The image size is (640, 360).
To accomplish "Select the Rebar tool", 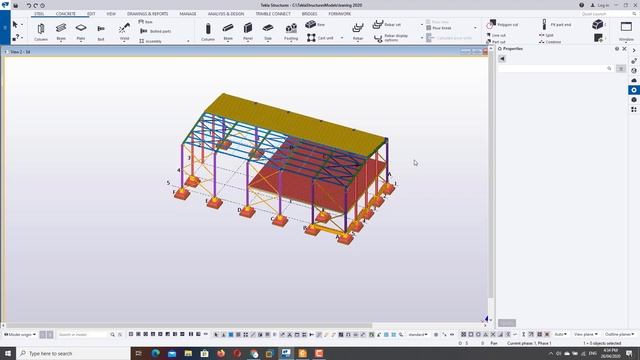I will [x=358, y=32].
